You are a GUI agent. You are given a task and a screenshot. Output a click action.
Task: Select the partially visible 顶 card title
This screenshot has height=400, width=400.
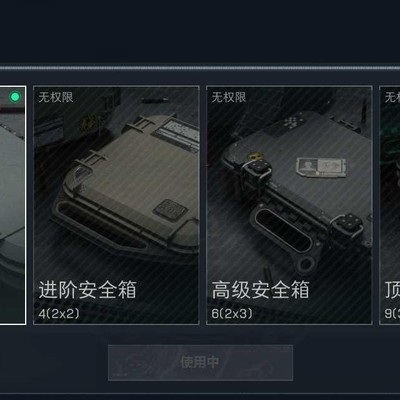pos(393,290)
